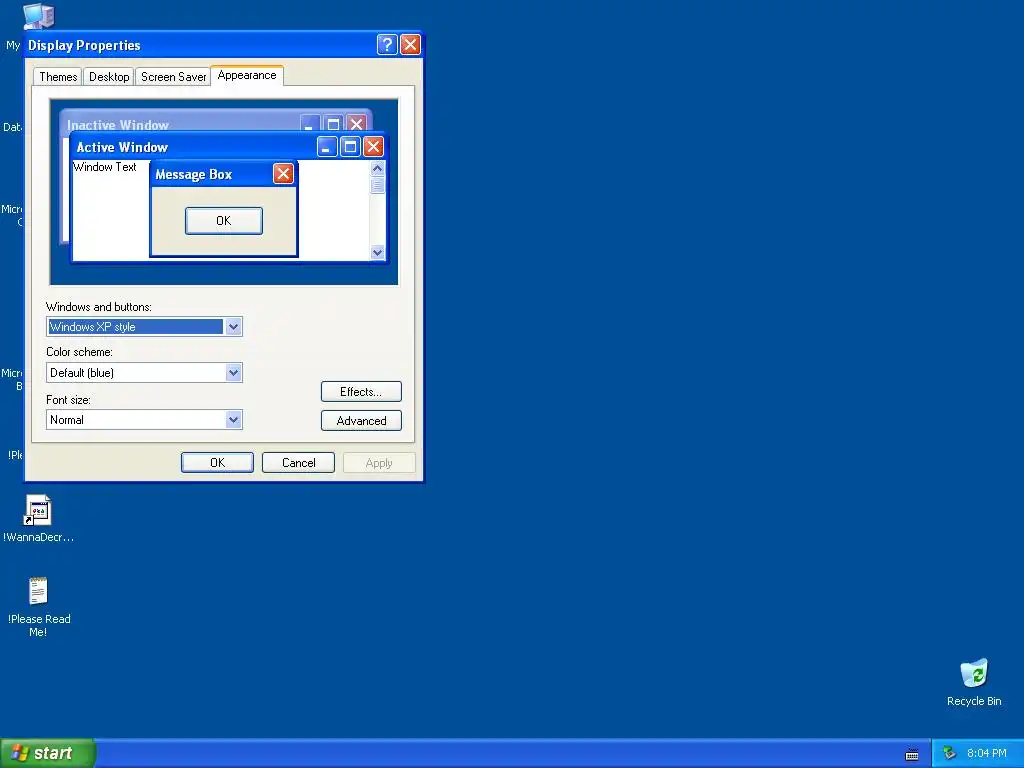
Task: Confirm with the dialog's bottom OK button
Action: [x=217, y=462]
